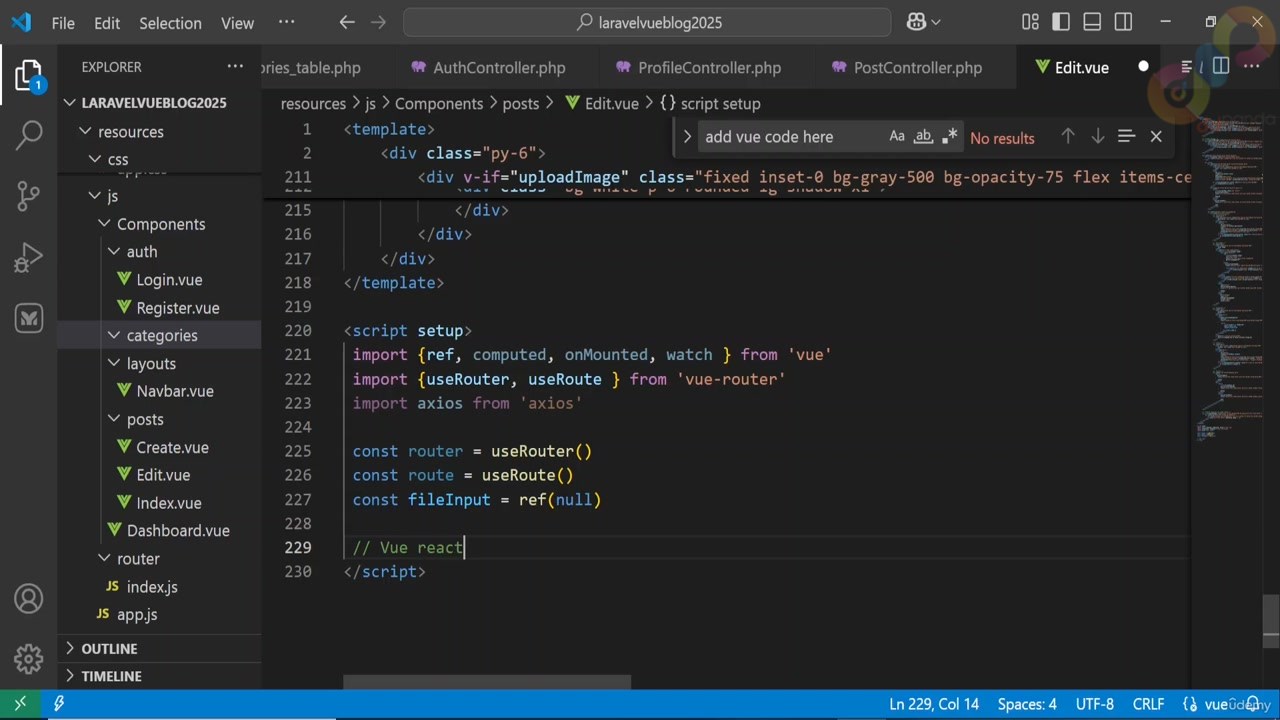Open the Customize Layout icon
The height and width of the screenshot is (720, 1280).
pyautogui.click(x=1030, y=22)
